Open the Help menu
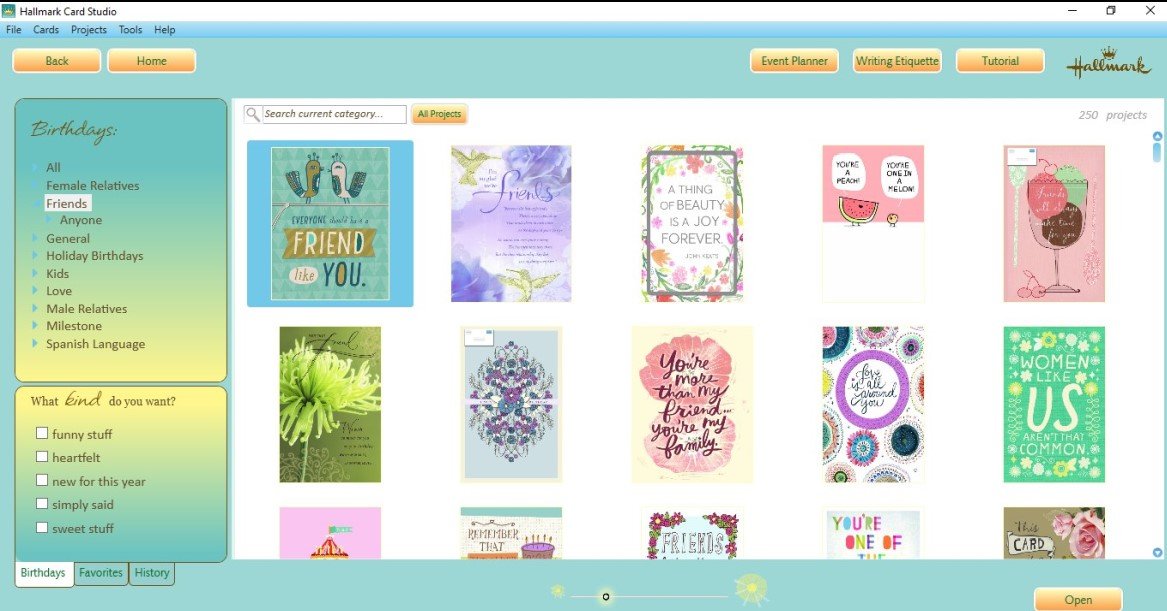The width and height of the screenshot is (1167, 611). tap(164, 30)
